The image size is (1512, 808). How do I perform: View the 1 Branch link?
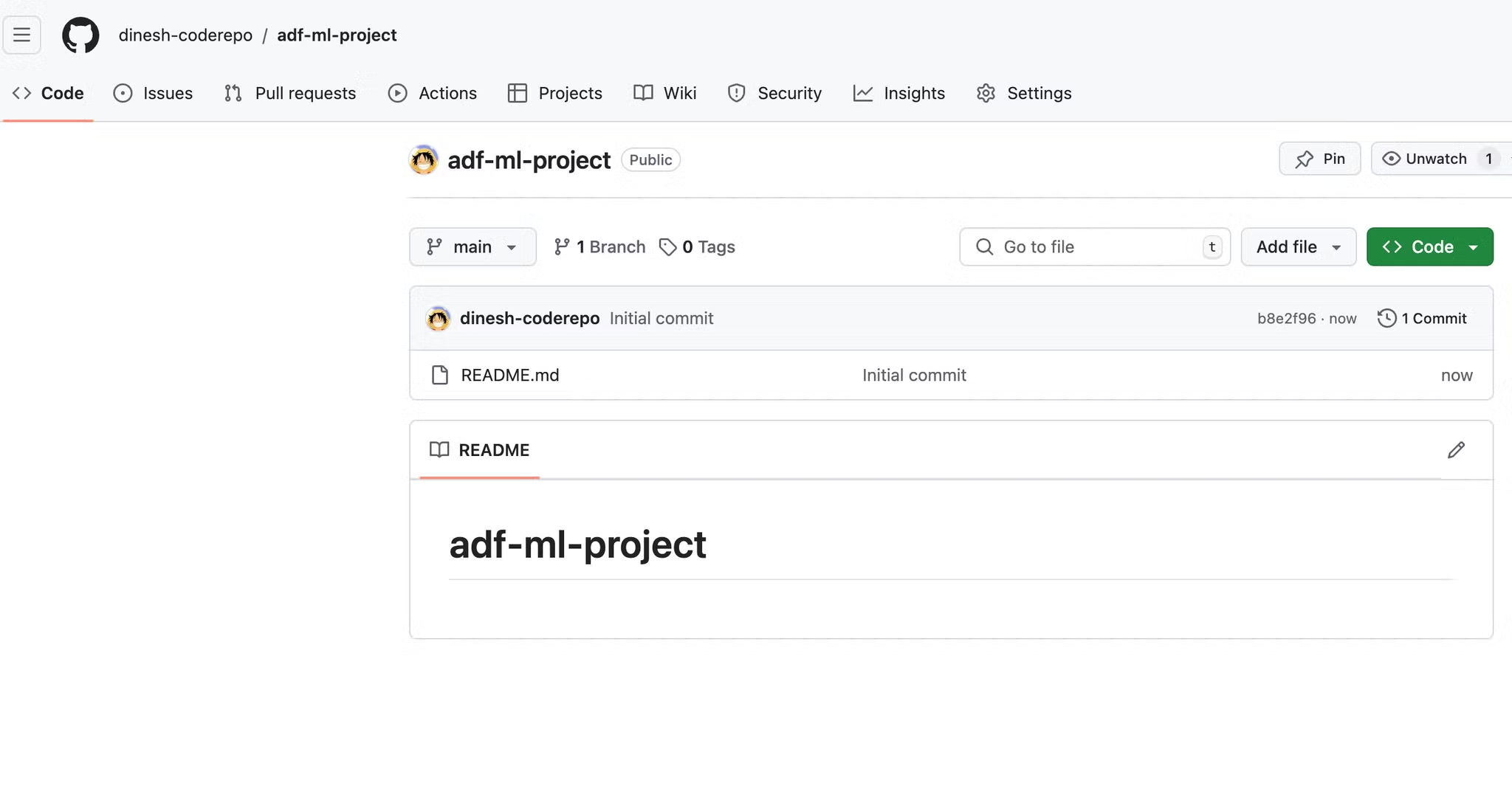(599, 246)
